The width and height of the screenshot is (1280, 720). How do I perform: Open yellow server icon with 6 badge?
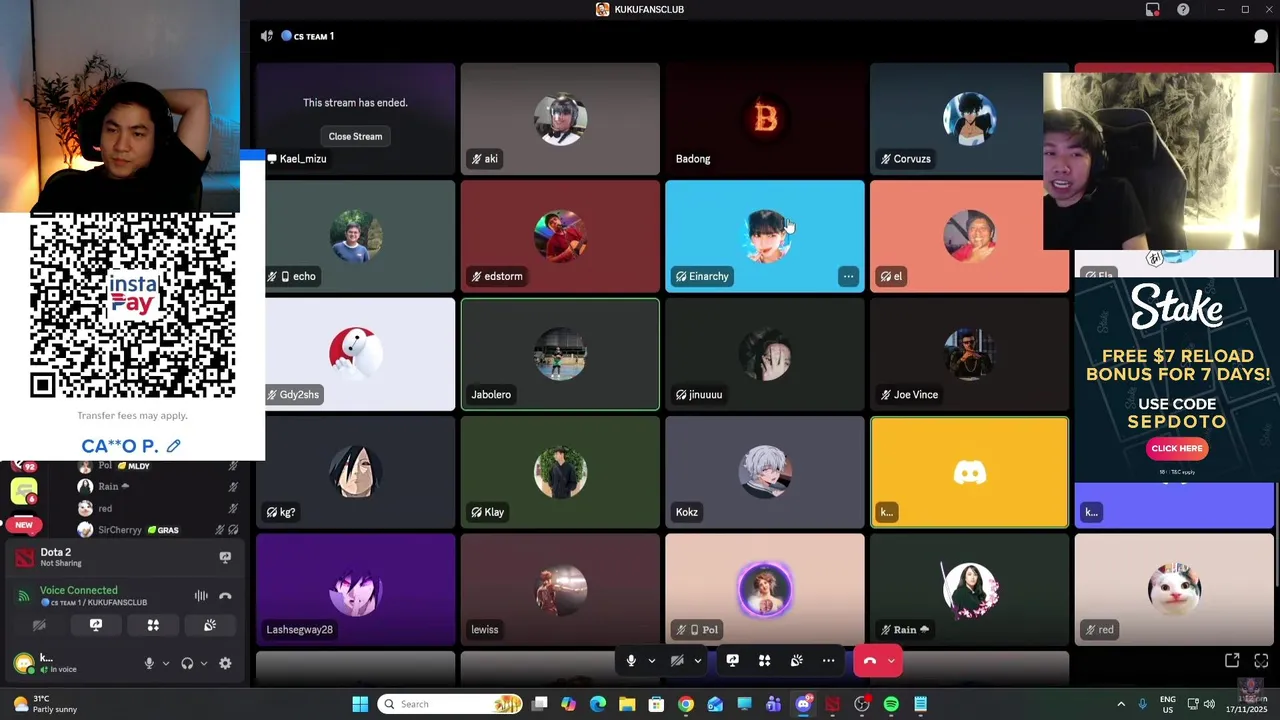(x=24, y=491)
